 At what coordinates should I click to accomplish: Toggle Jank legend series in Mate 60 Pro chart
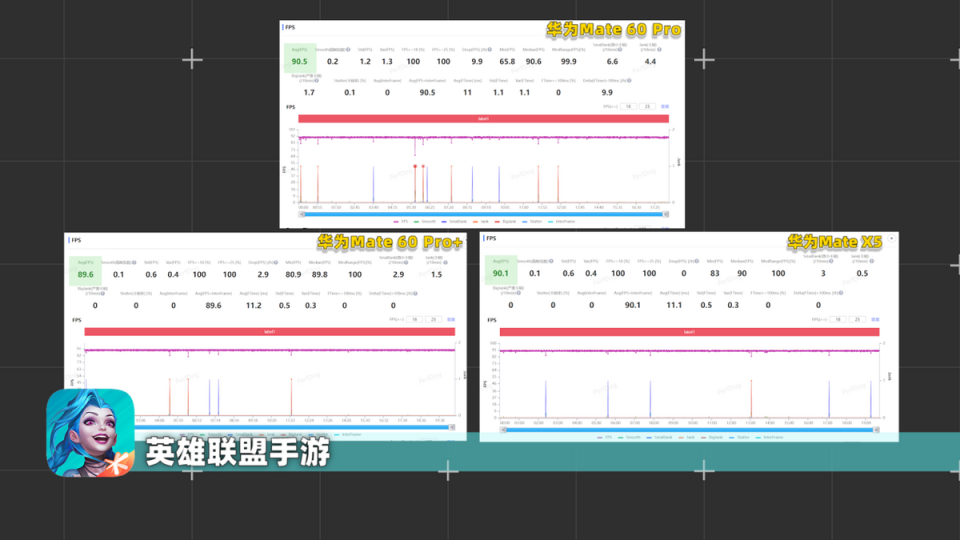tap(481, 222)
